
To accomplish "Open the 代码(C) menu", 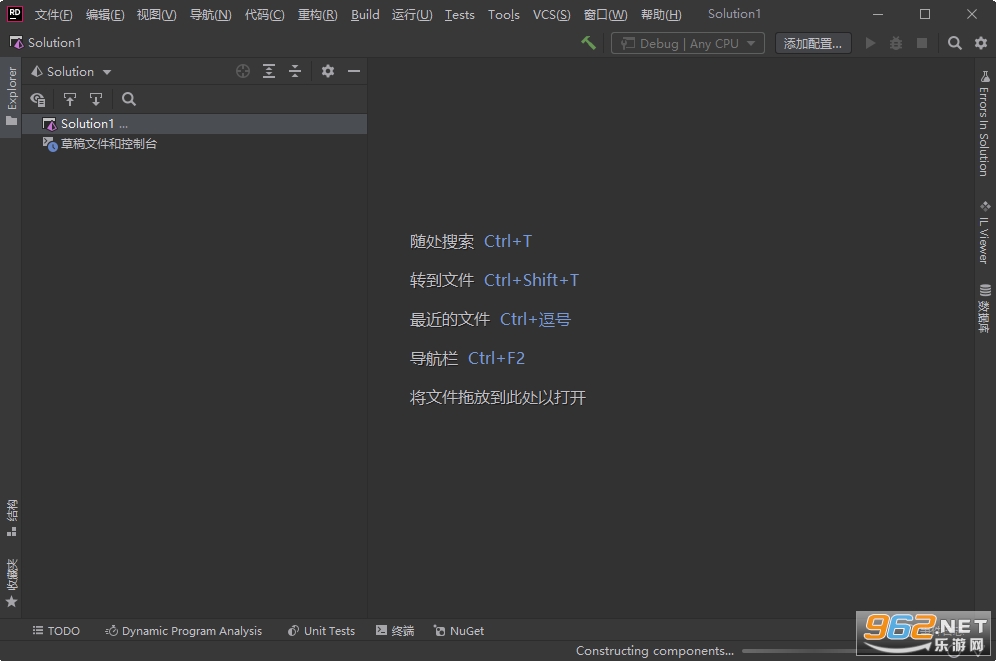I will pos(264,15).
